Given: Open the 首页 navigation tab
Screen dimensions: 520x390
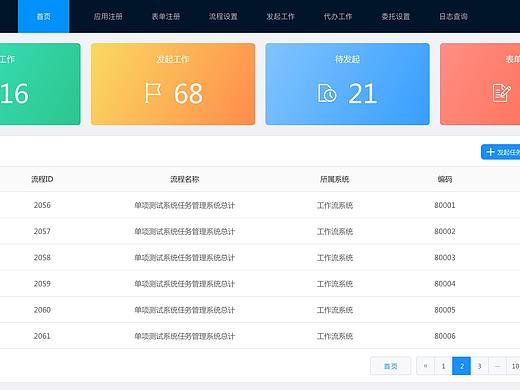Looking at the screenshot, I should click(x=43, y=16).
